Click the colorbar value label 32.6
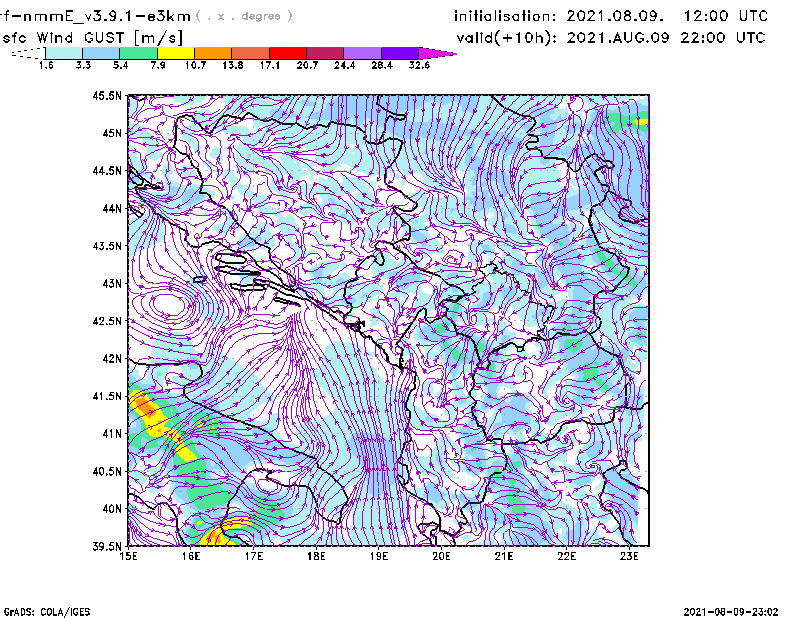This screenshot has width=800, height=618. 419,65
